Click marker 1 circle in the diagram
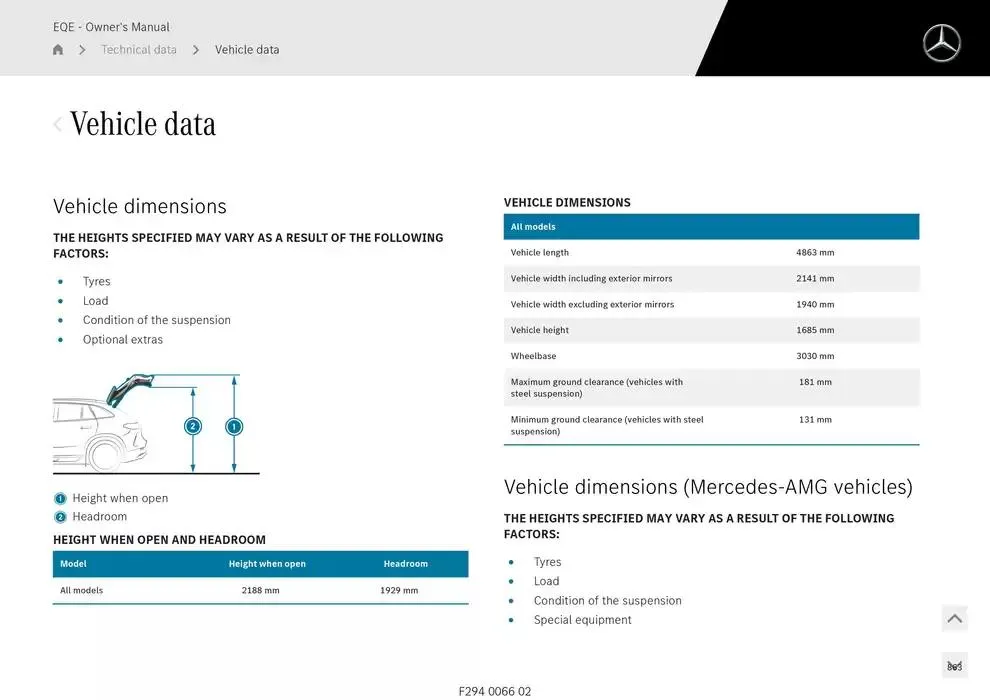990x700 pixels. pos(234,427)
